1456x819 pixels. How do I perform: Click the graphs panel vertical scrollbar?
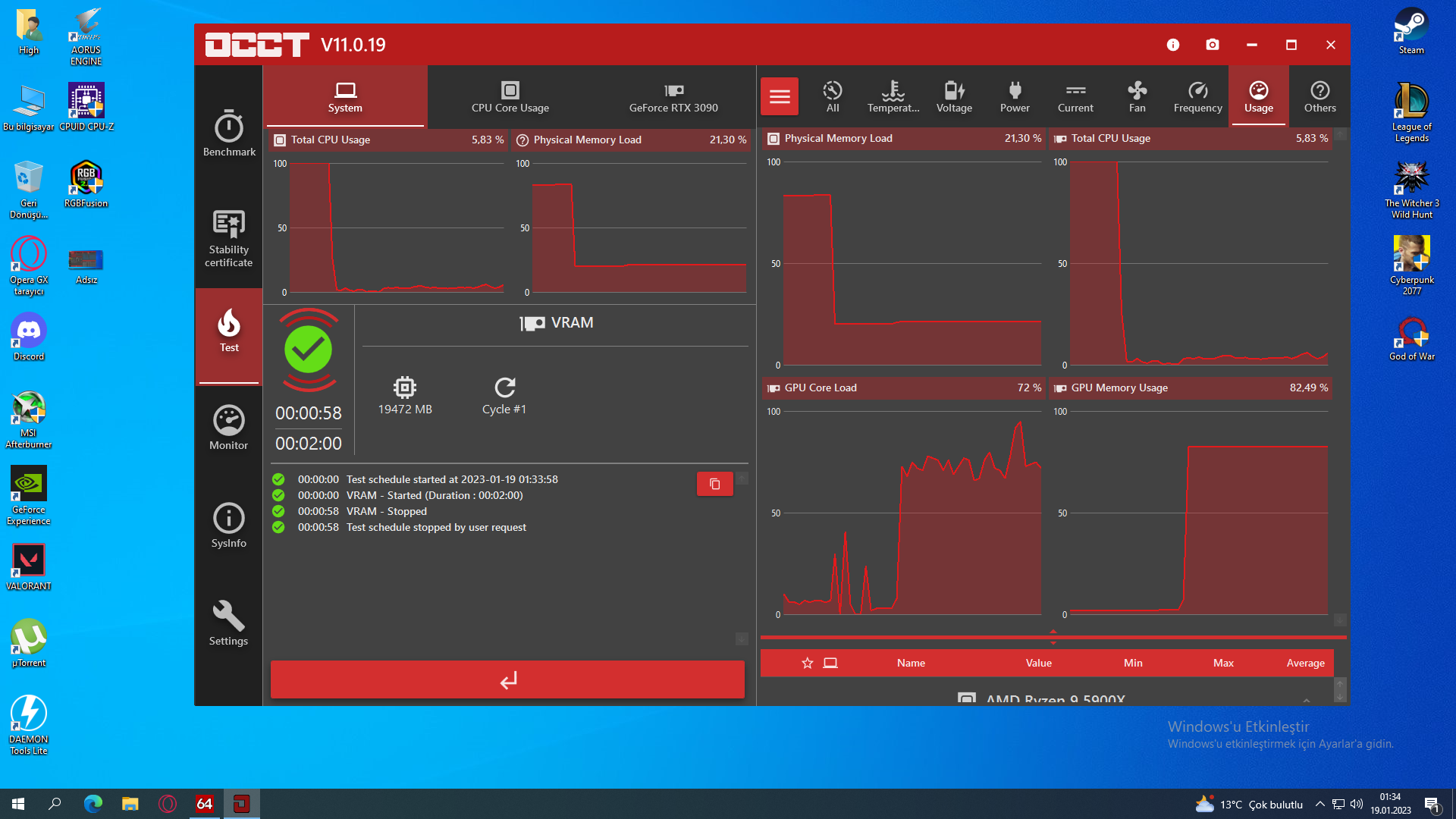click(x=1340, y=379)
